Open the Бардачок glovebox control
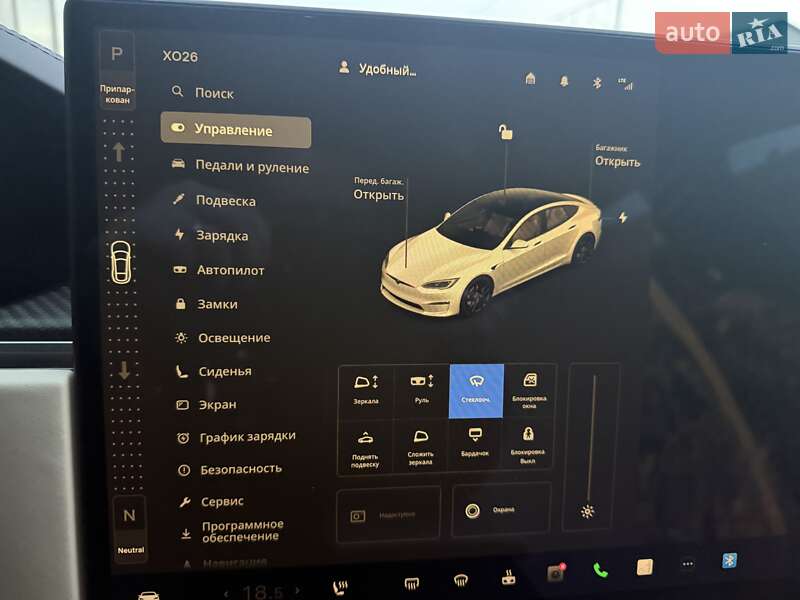The width and height of the screenshot is (800, 600). click(x=477, y=445)
